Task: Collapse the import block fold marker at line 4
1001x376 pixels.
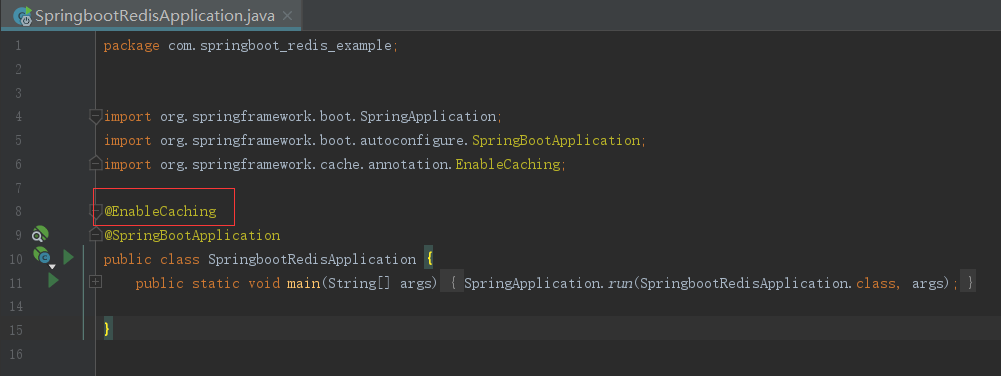Action: [96, 116]
